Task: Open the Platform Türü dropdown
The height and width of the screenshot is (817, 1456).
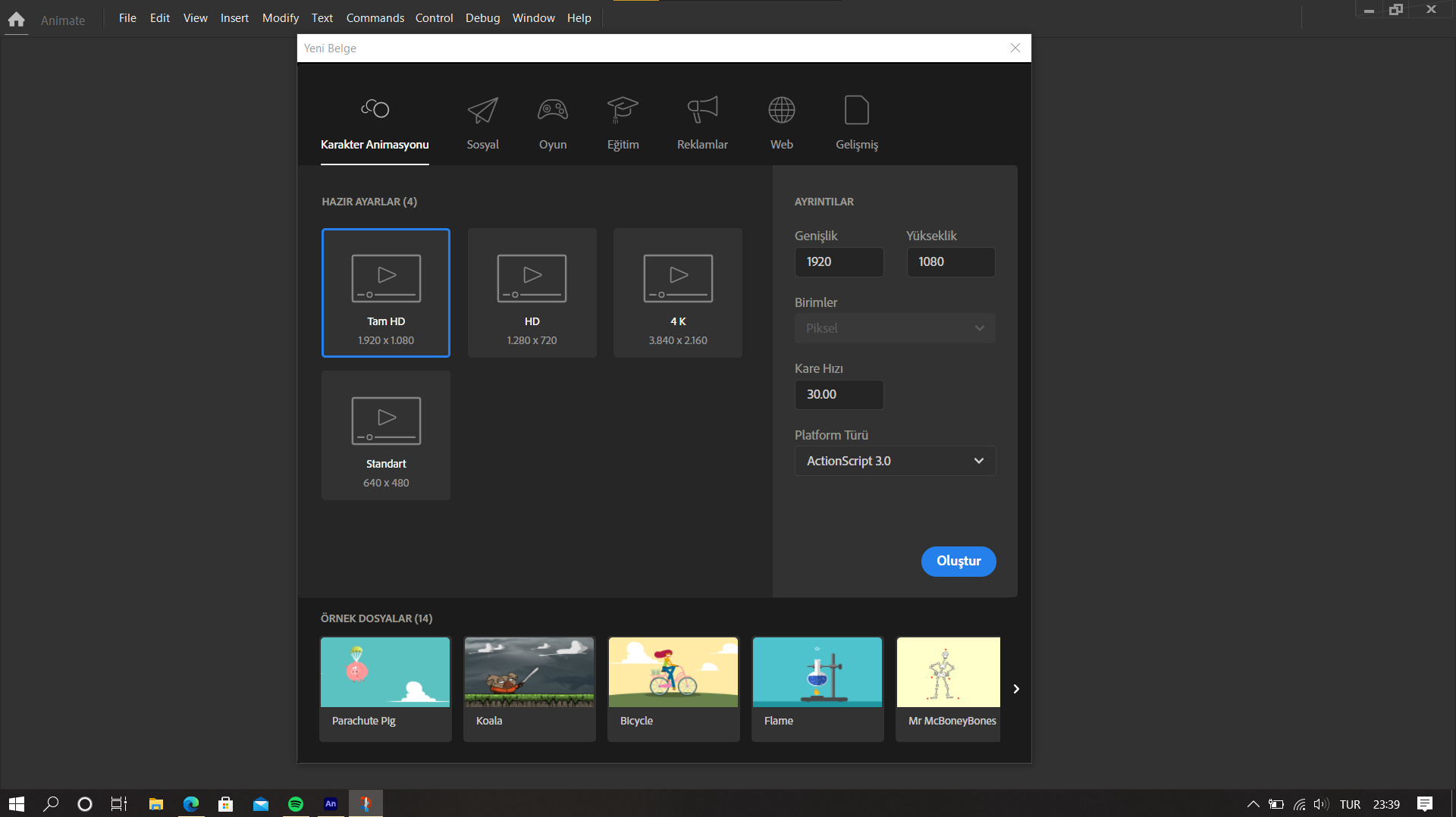Action: (895, 461)
